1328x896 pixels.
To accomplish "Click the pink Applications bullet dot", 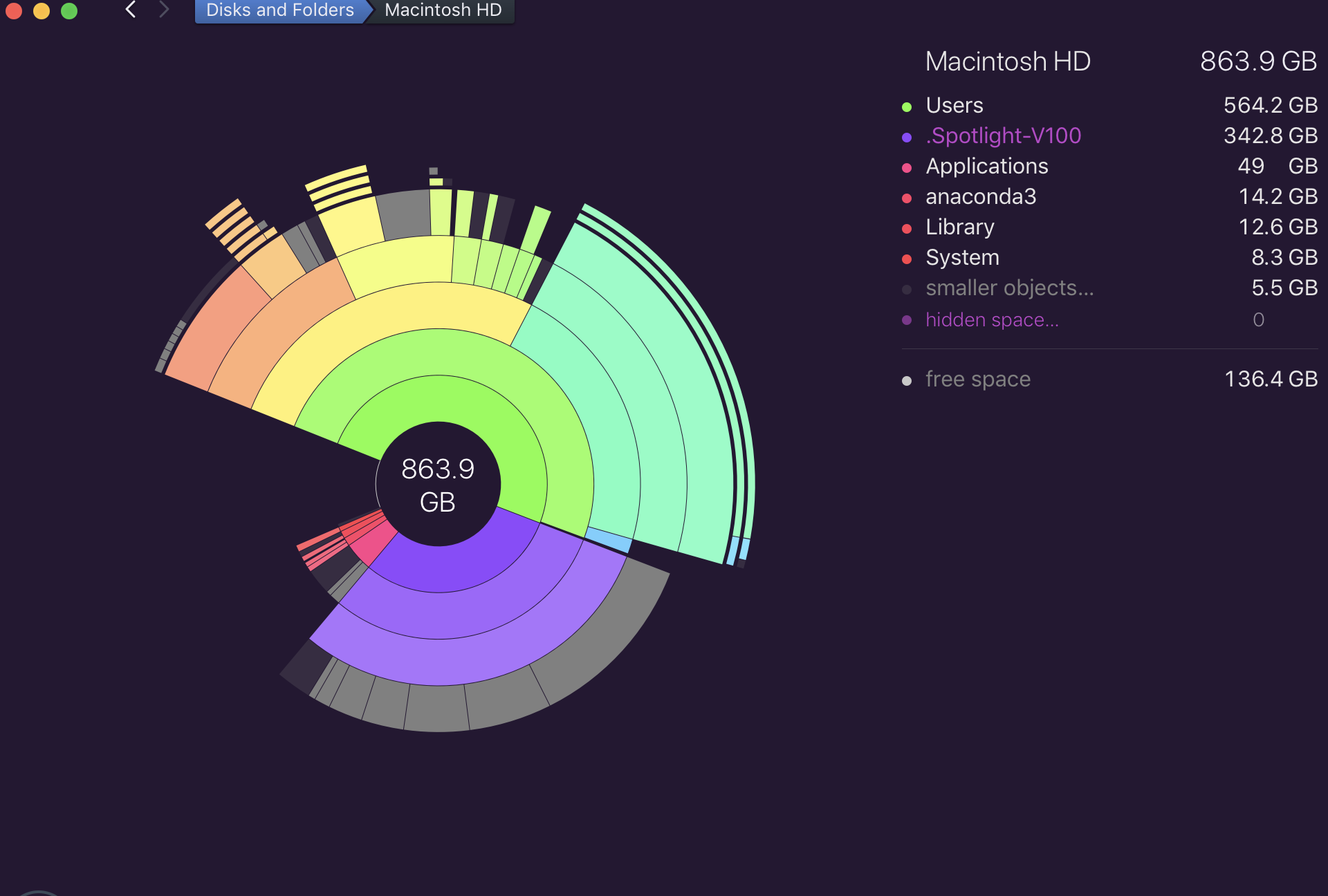I will pyautogui.click(x=907, y=167).
